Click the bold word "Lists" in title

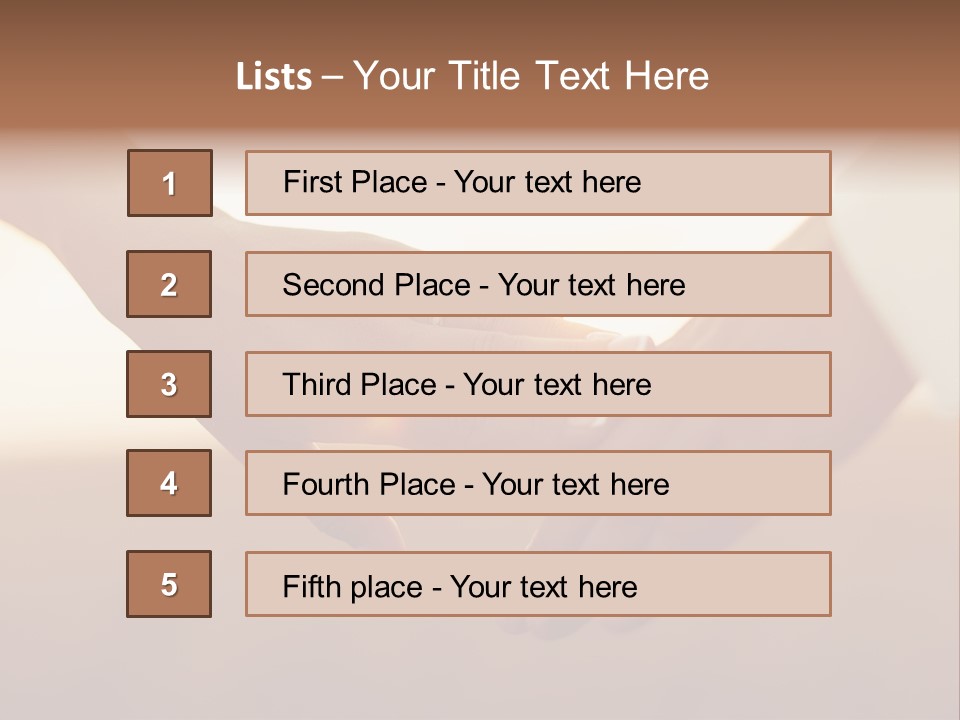(274, 77)
